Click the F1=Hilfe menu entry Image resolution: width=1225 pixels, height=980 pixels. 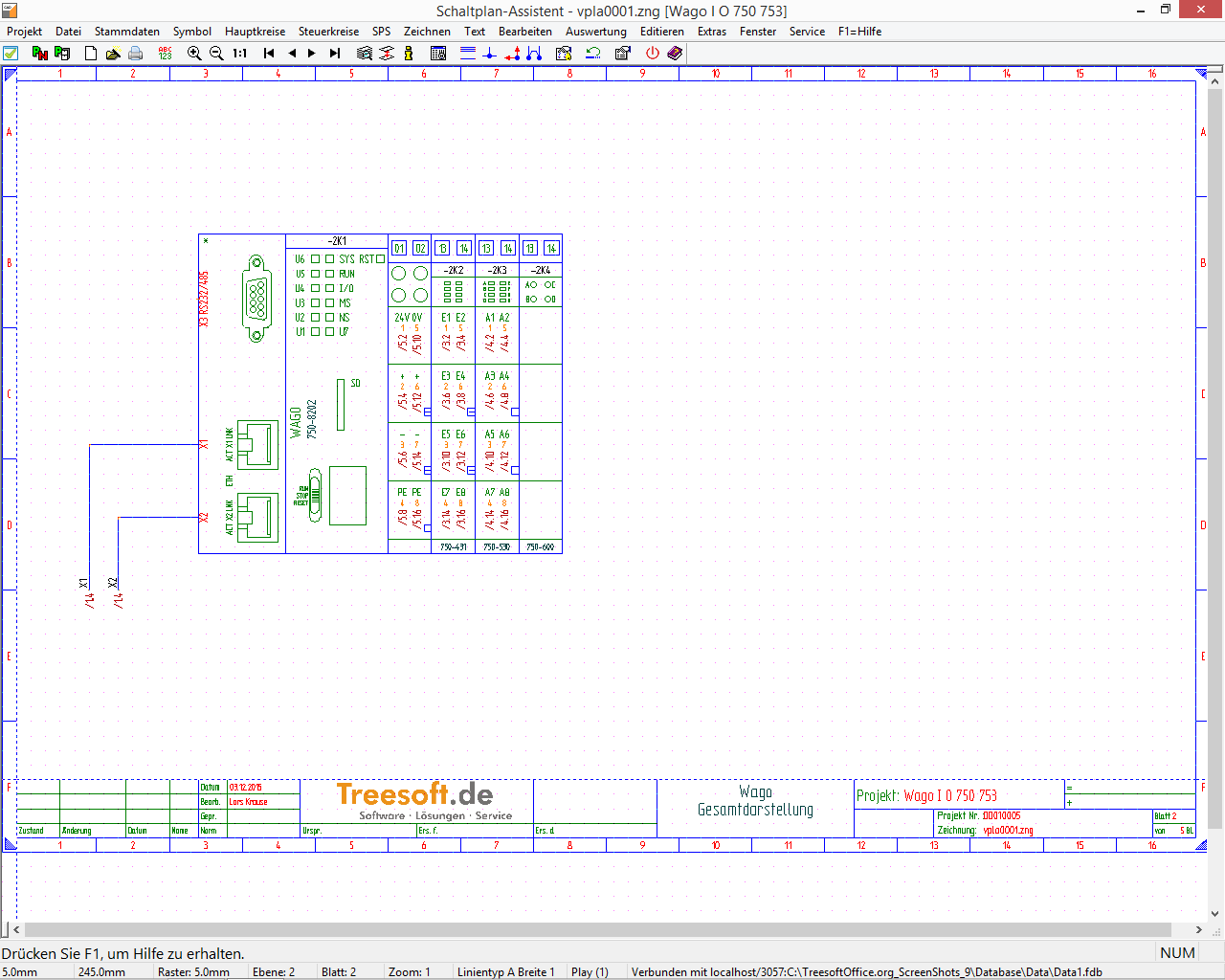(859, 32)
